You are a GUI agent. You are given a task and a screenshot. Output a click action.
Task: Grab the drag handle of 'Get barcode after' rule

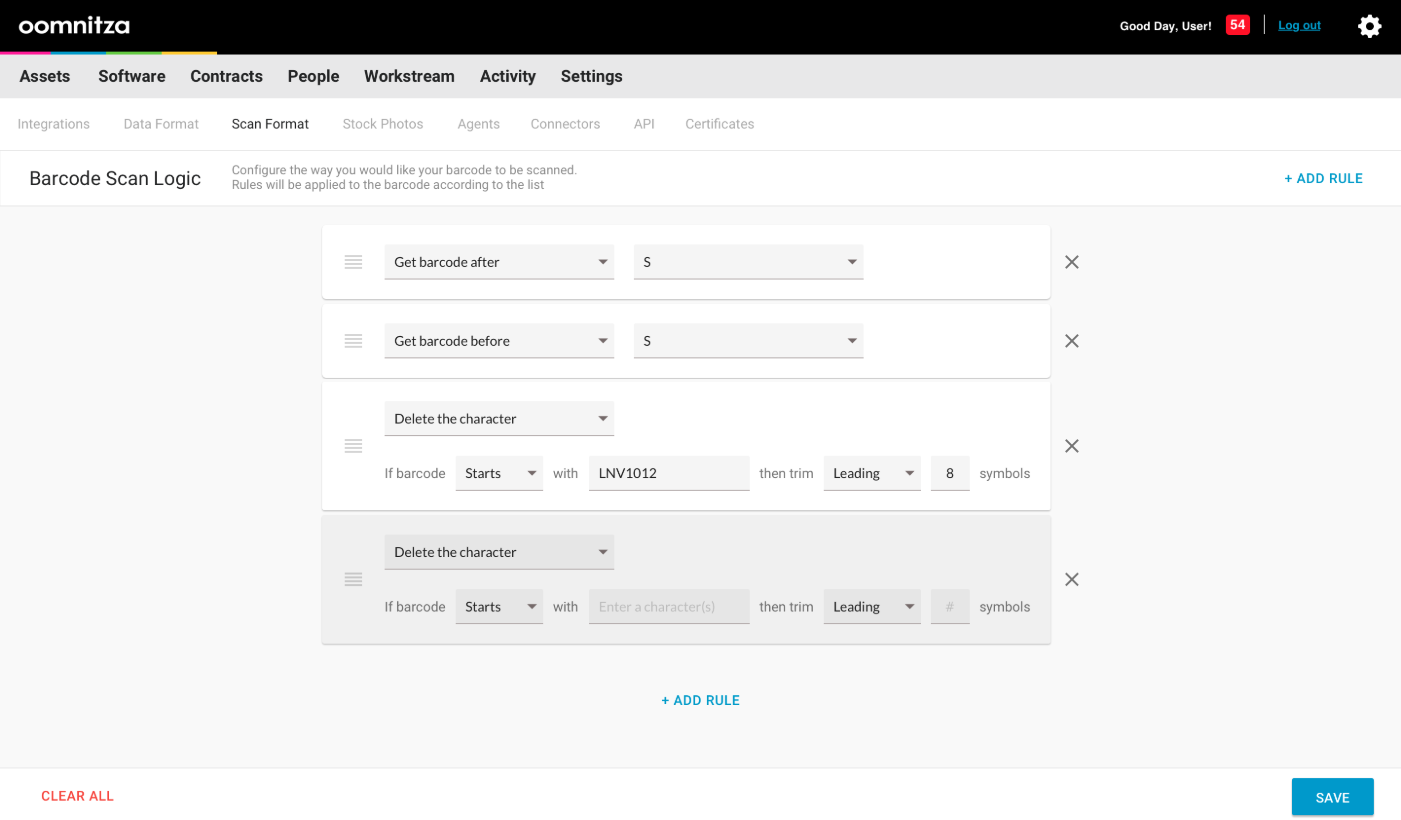tap(353, 262)
